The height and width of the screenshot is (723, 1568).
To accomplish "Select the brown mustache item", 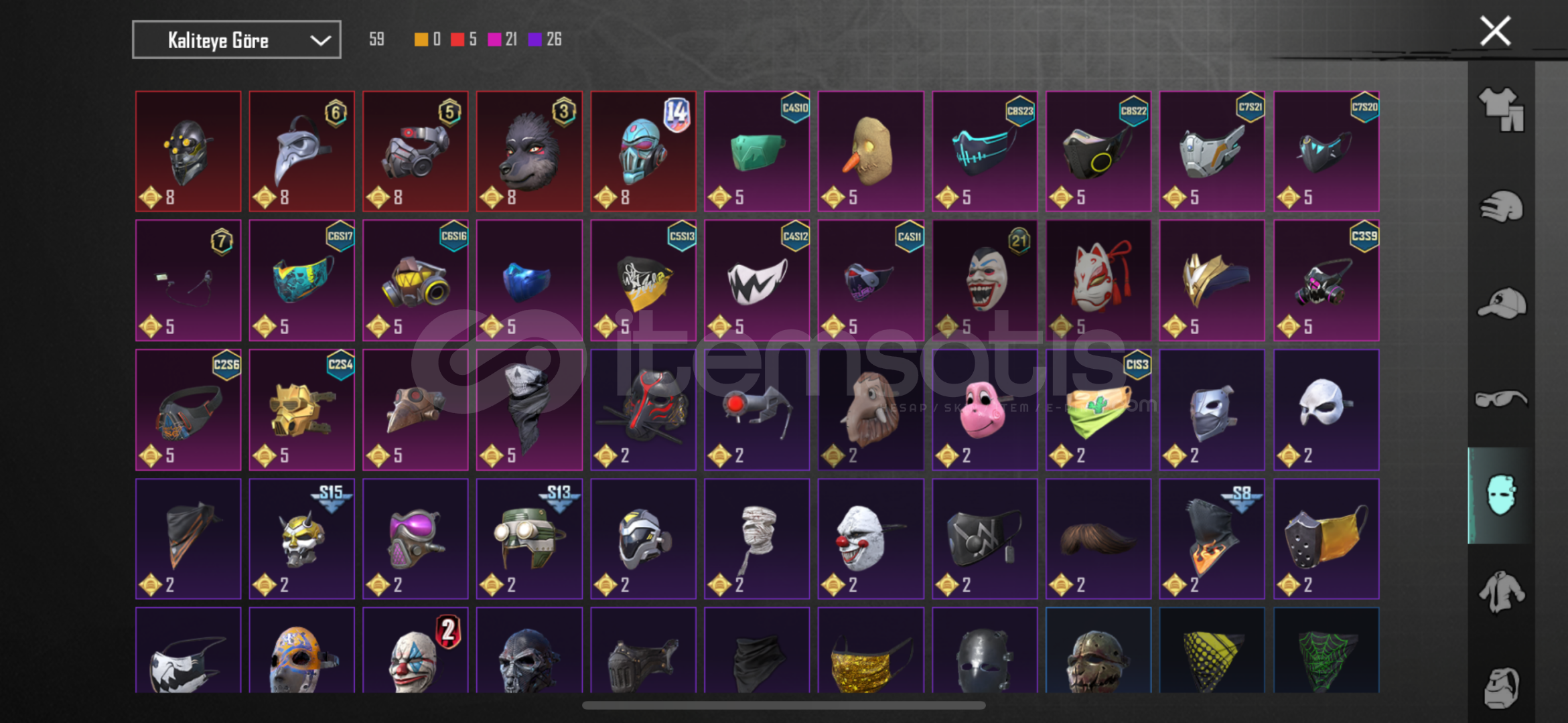I will pyautogui.click(x=1098, y=538).
